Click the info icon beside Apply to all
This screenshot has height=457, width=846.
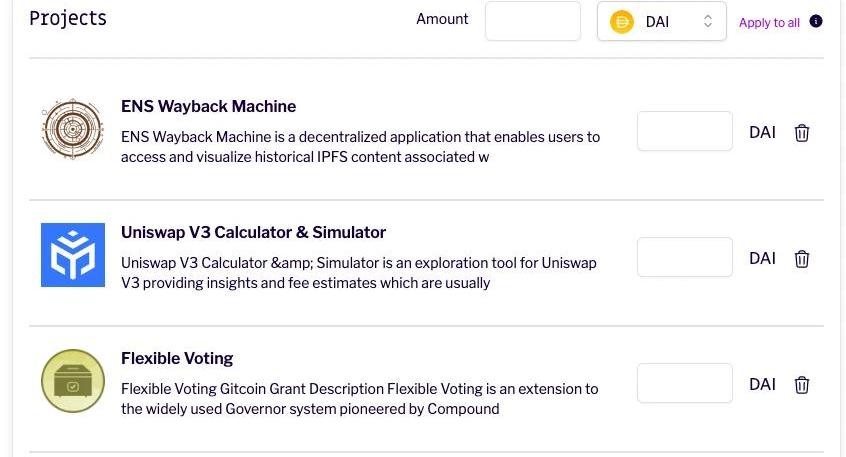[x=816, y=22]
